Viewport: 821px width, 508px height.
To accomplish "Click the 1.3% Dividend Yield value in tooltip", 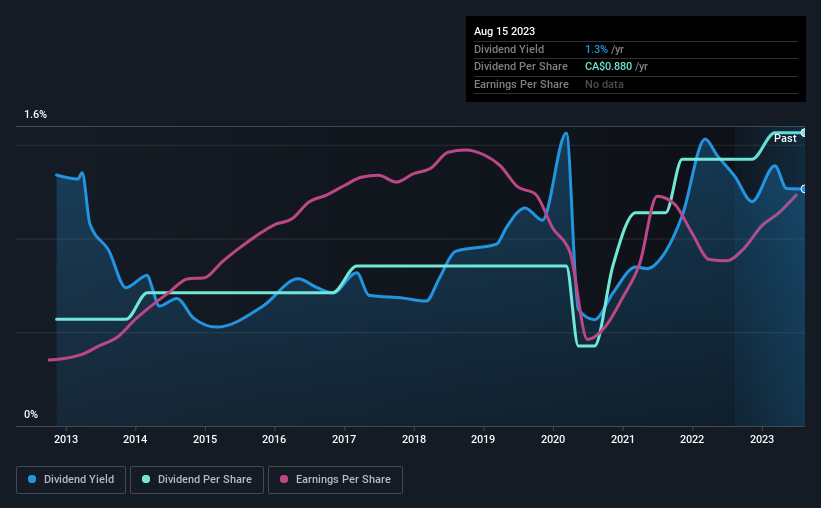I will [x=596, y=49].
